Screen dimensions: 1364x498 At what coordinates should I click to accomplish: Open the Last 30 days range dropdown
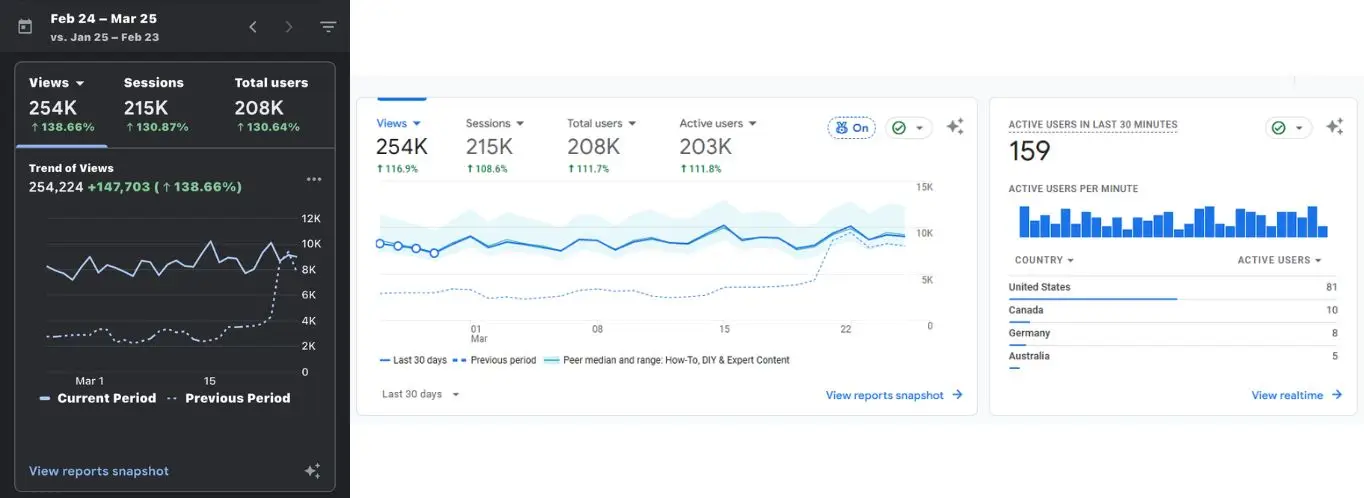click(421, 394)
